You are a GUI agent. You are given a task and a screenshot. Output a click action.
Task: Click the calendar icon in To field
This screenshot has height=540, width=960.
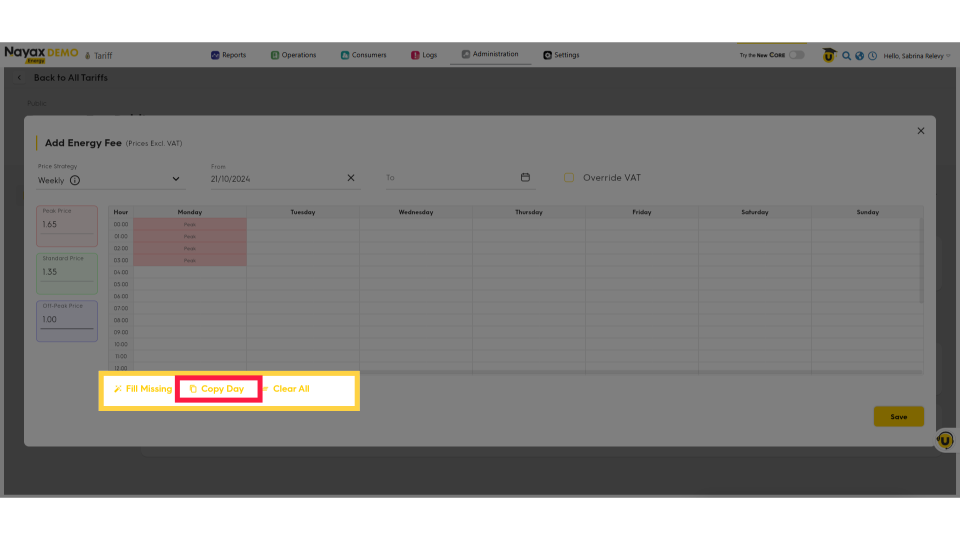pos(525,178)
